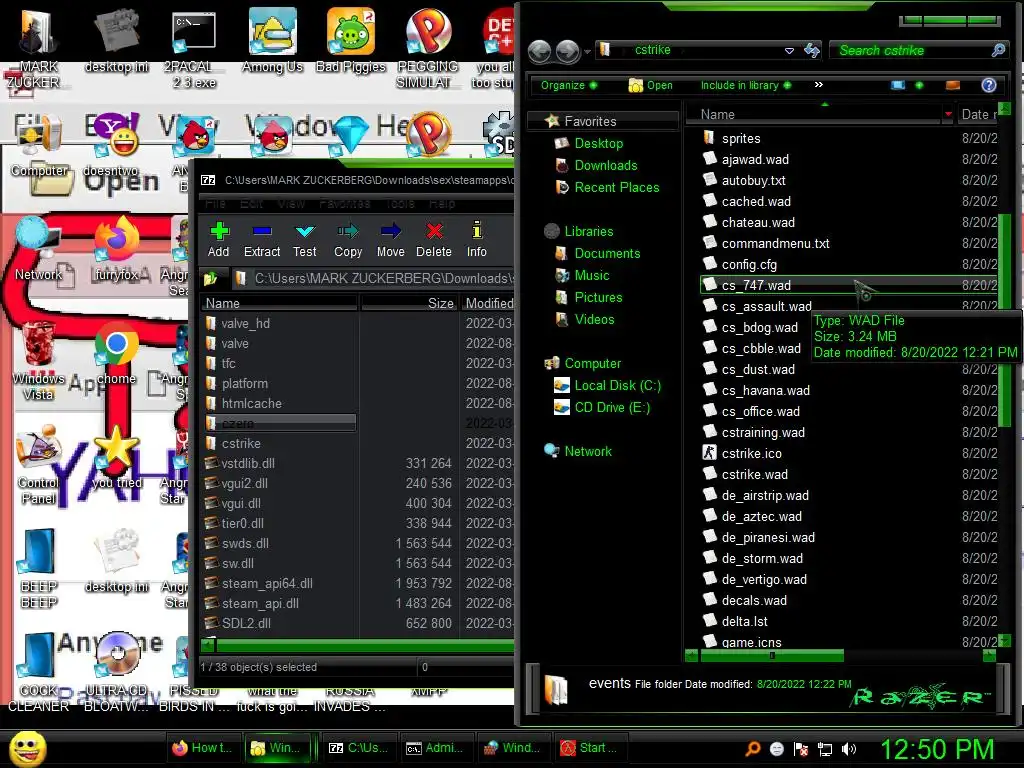1024x768 pixels.
Task: Open the View menu in 7-Zip
Action: 291,204
